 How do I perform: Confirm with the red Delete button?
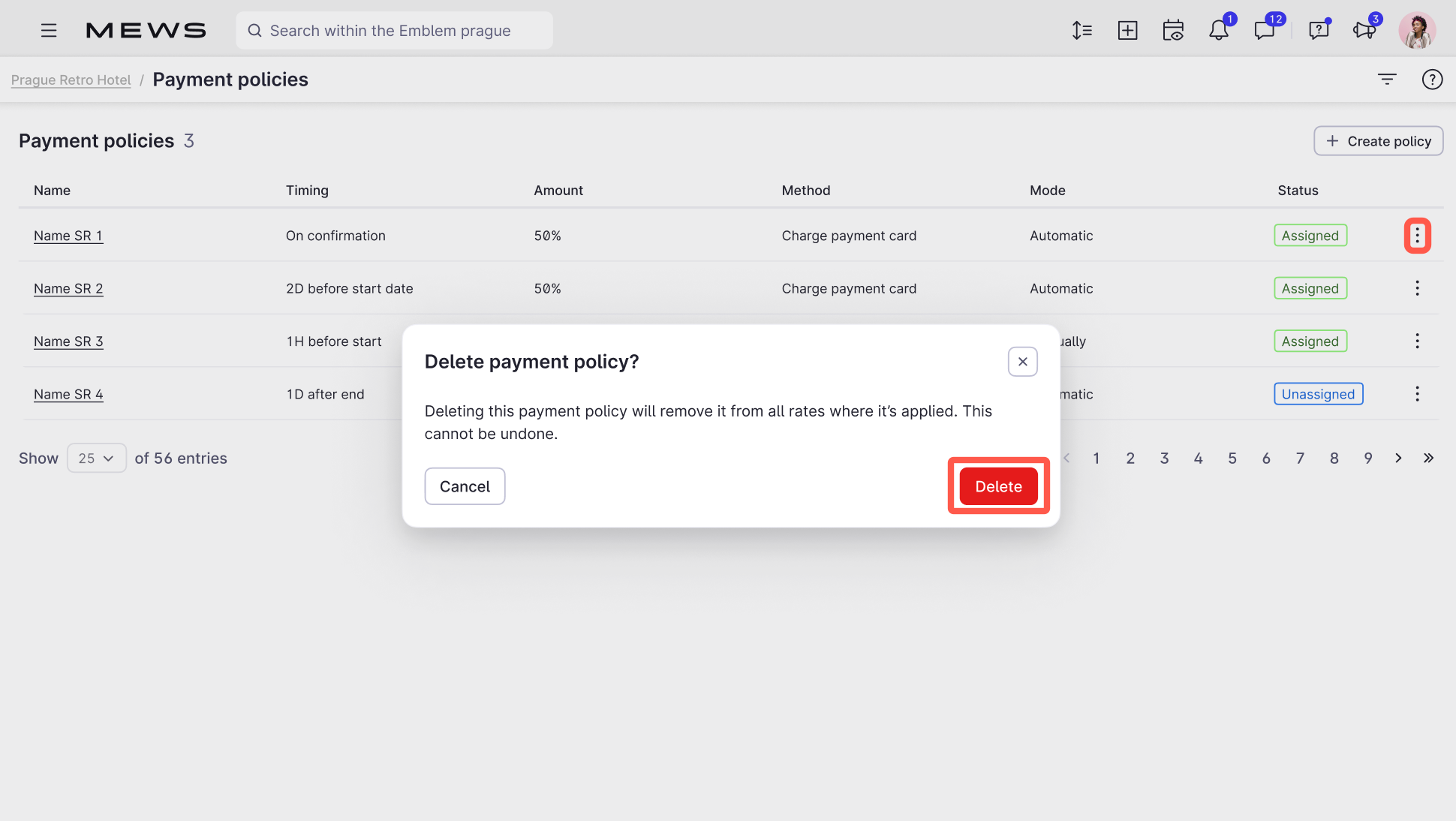998,486
